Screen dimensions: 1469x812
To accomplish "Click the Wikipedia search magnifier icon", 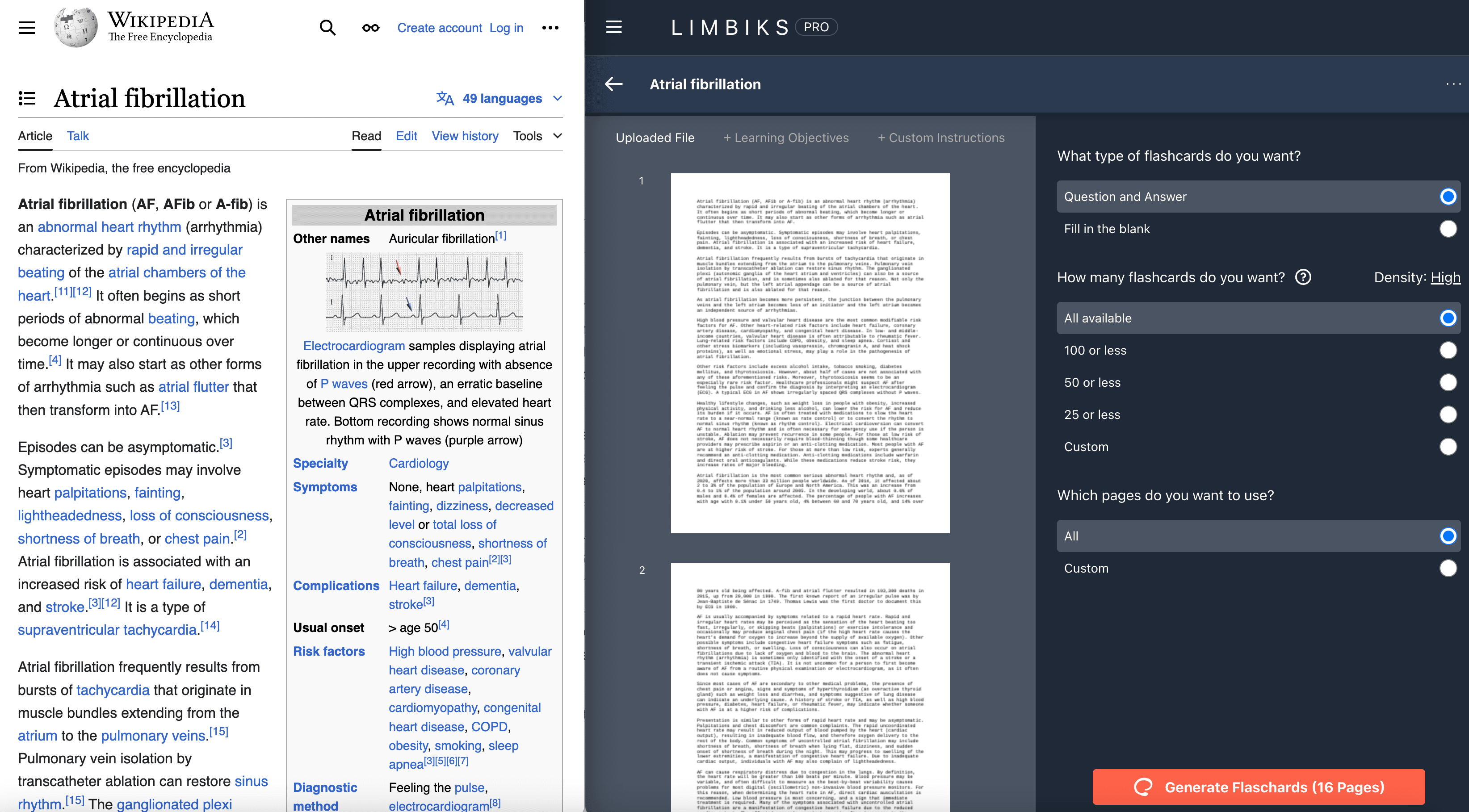I will (327, 27).
